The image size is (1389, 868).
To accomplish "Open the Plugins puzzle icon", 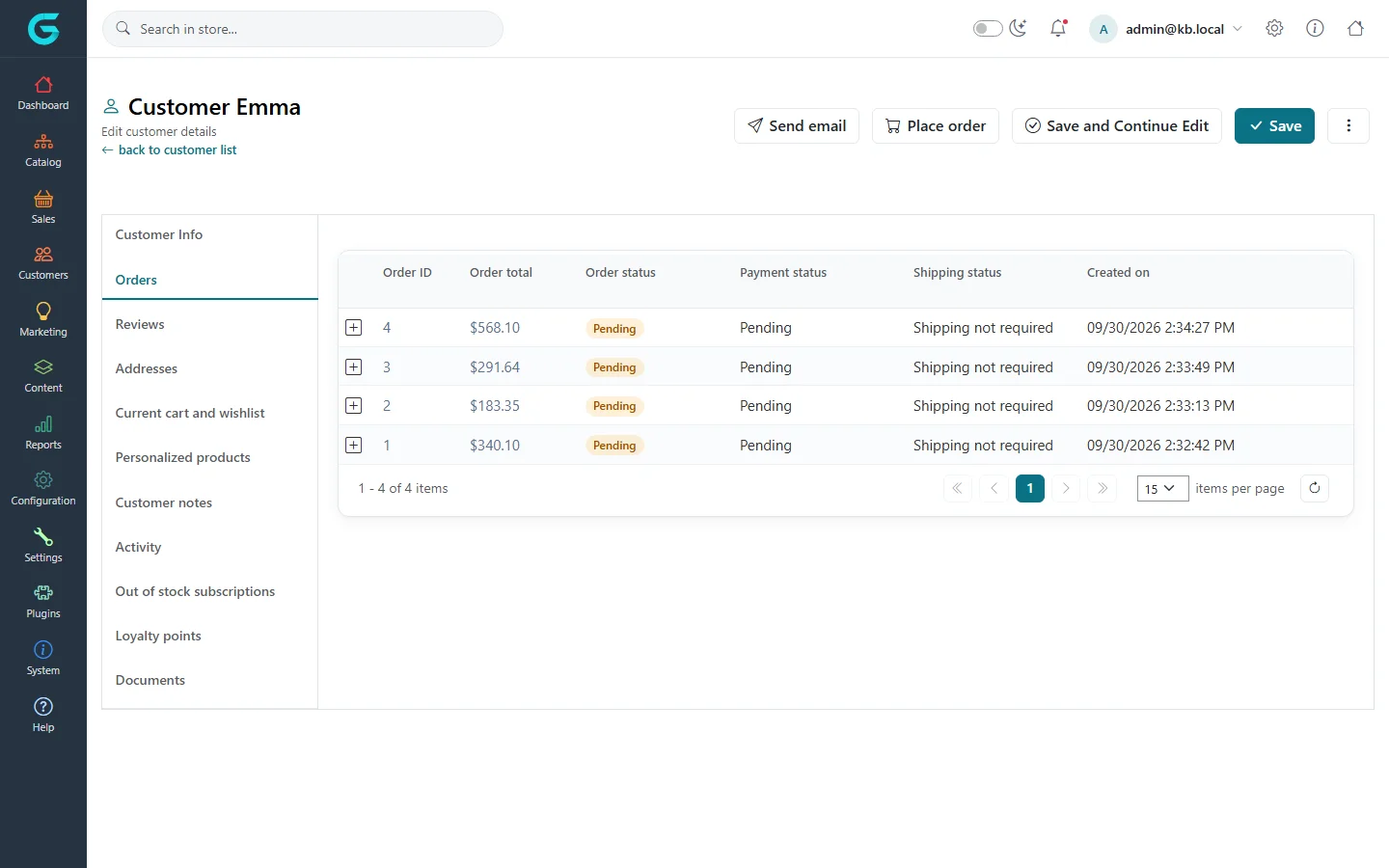I will 43,593.
